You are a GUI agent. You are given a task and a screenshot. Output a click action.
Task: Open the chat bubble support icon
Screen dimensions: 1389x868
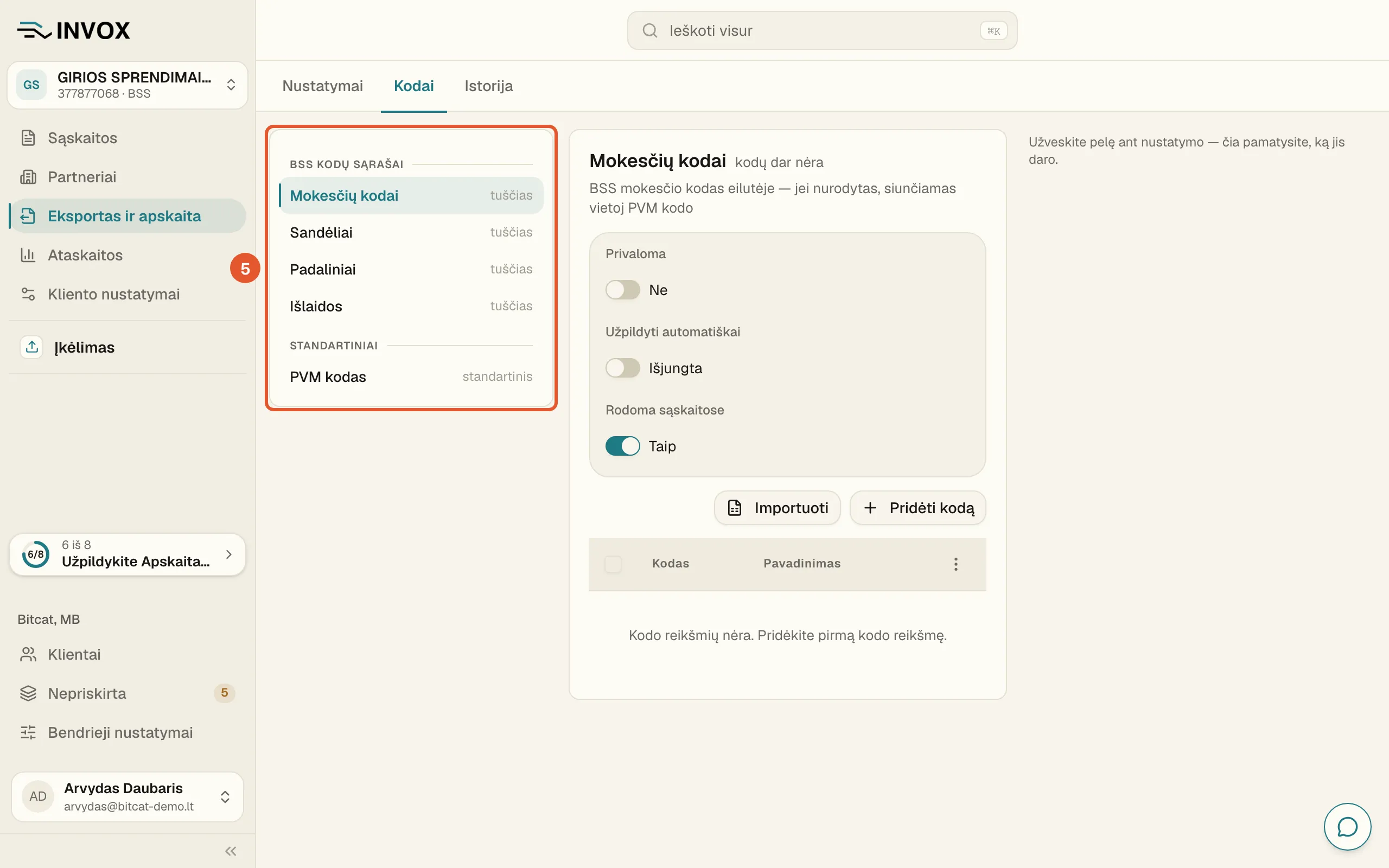[x=1347, y=827]
